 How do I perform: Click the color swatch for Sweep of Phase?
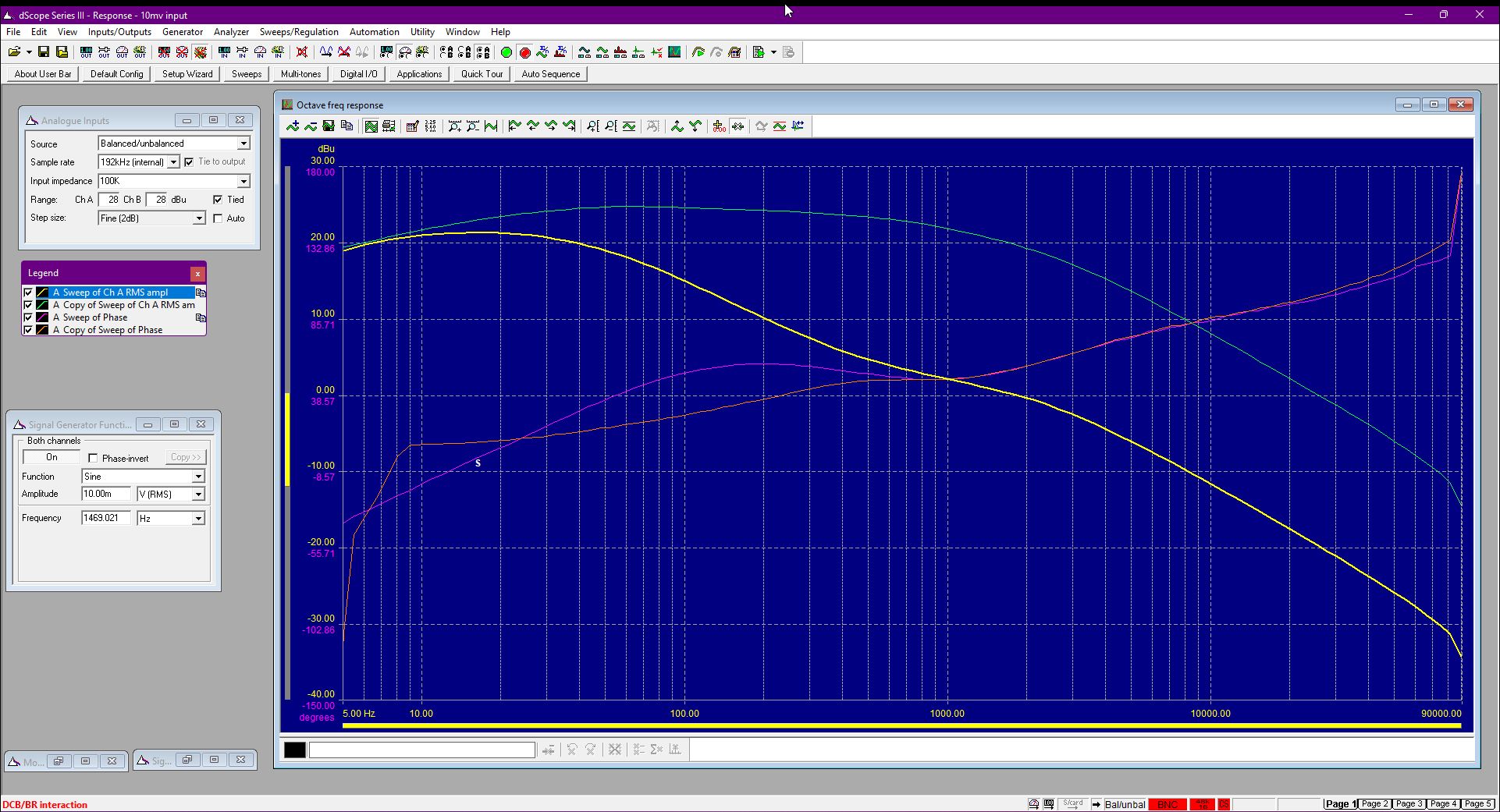[42, 317]
